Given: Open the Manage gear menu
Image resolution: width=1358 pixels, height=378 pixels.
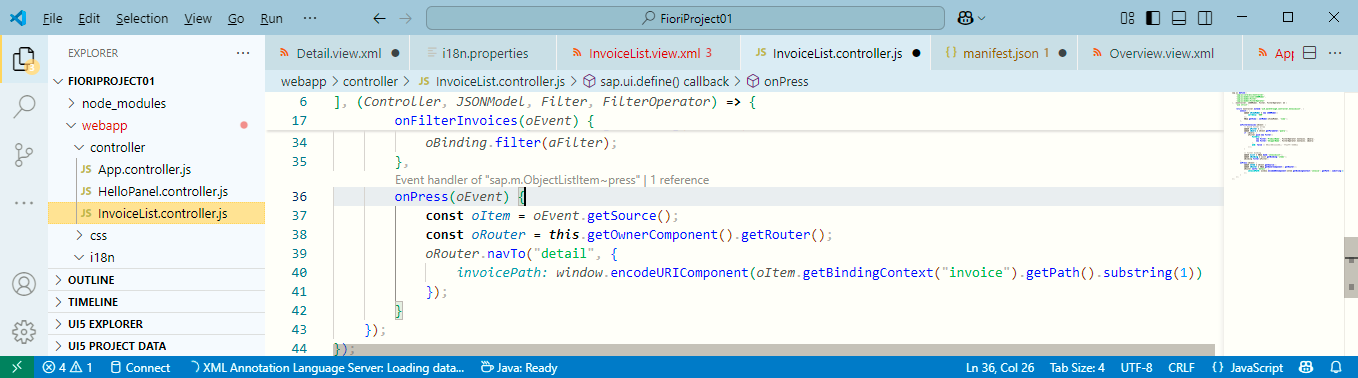Looking at the screenshot, I should (x=24, y=331).
